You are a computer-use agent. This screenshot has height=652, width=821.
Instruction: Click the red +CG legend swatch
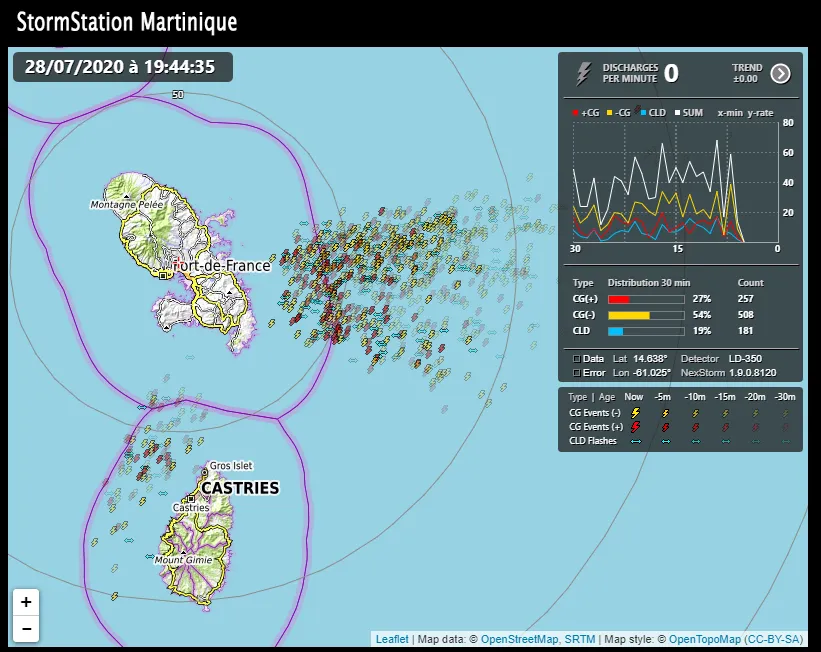click(575, 113)
